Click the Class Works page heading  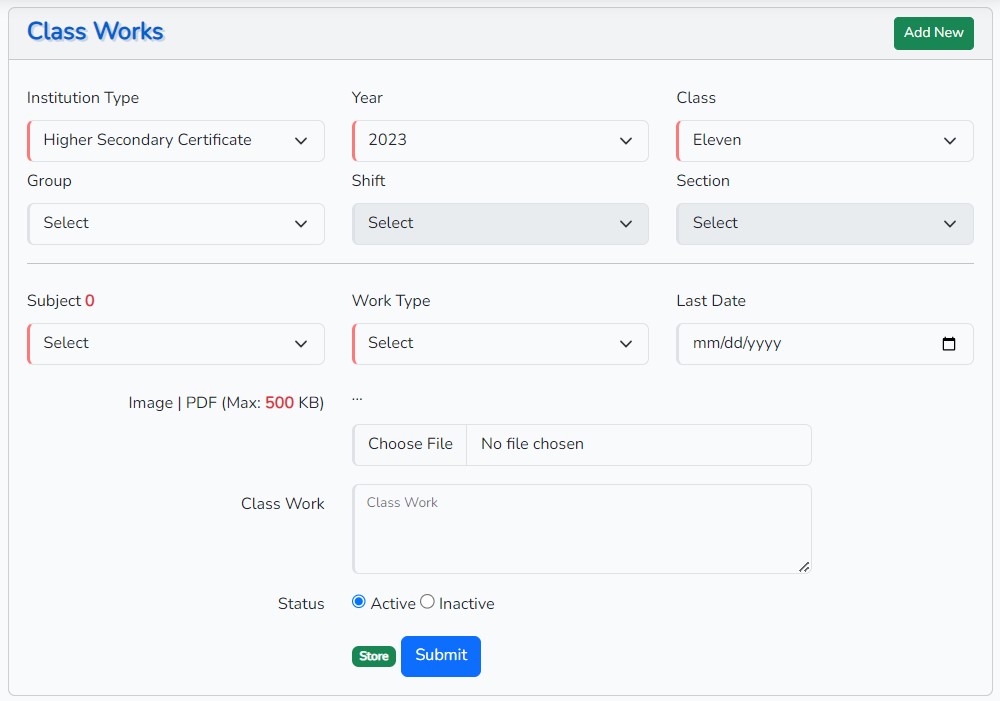tap(95, 32)
